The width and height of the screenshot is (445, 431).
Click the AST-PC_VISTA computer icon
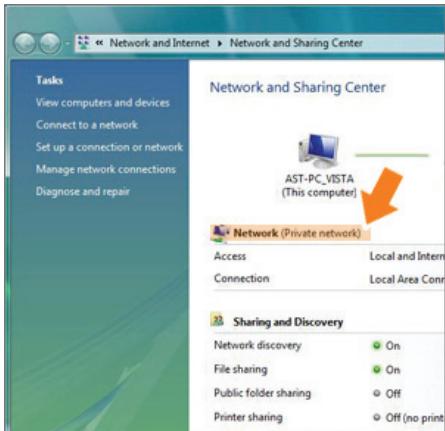pyautogui.click(x=319, y=152)
